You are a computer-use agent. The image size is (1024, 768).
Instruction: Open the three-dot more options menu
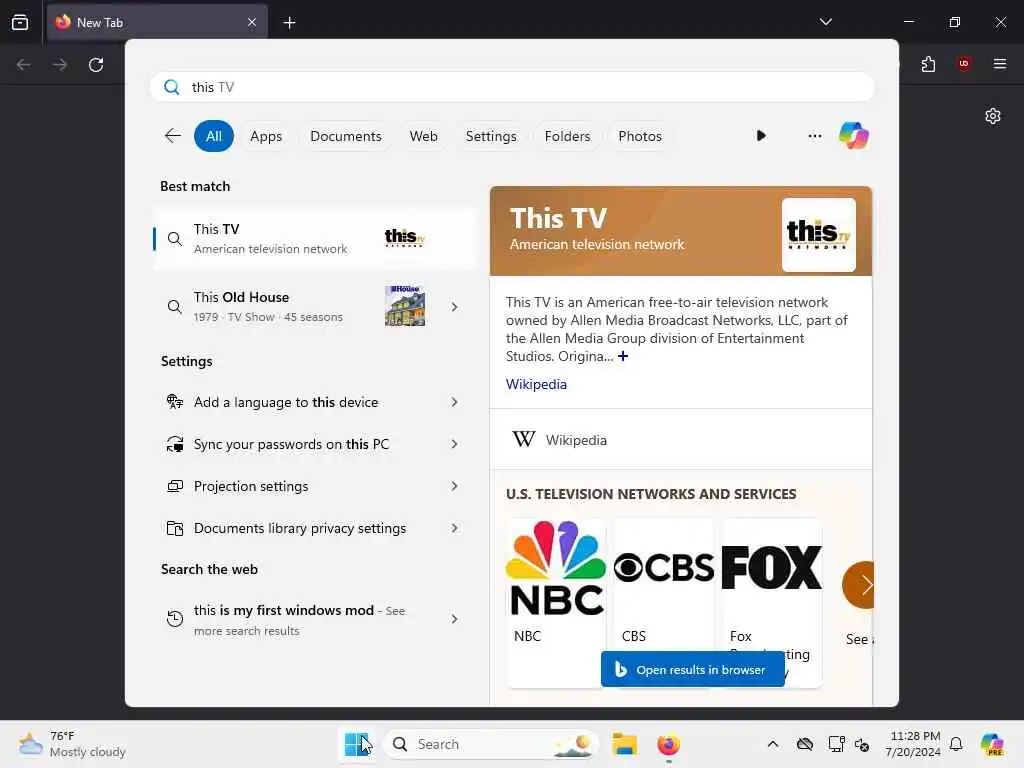814,136
